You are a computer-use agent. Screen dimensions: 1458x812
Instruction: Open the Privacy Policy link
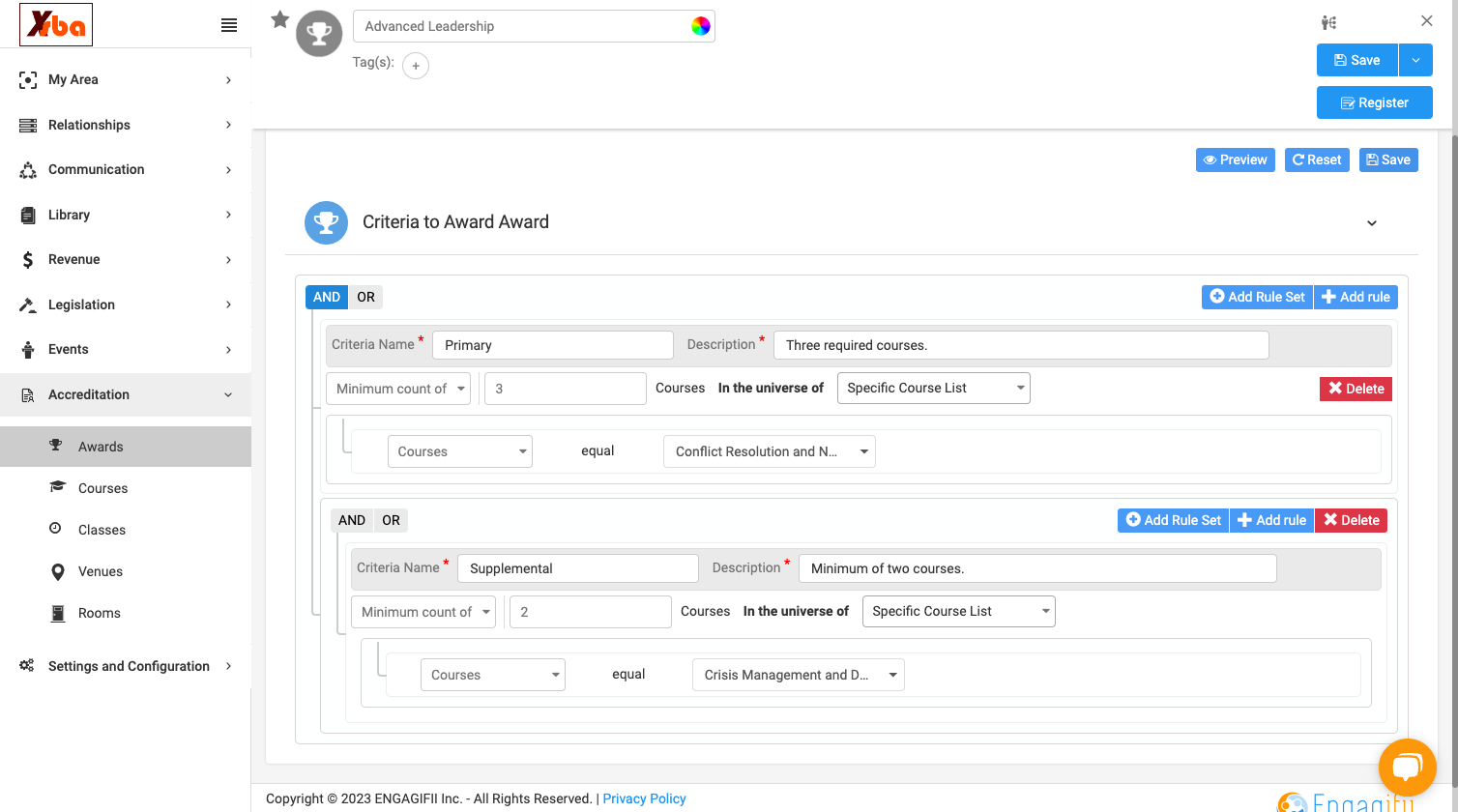[x=644, y=798]
